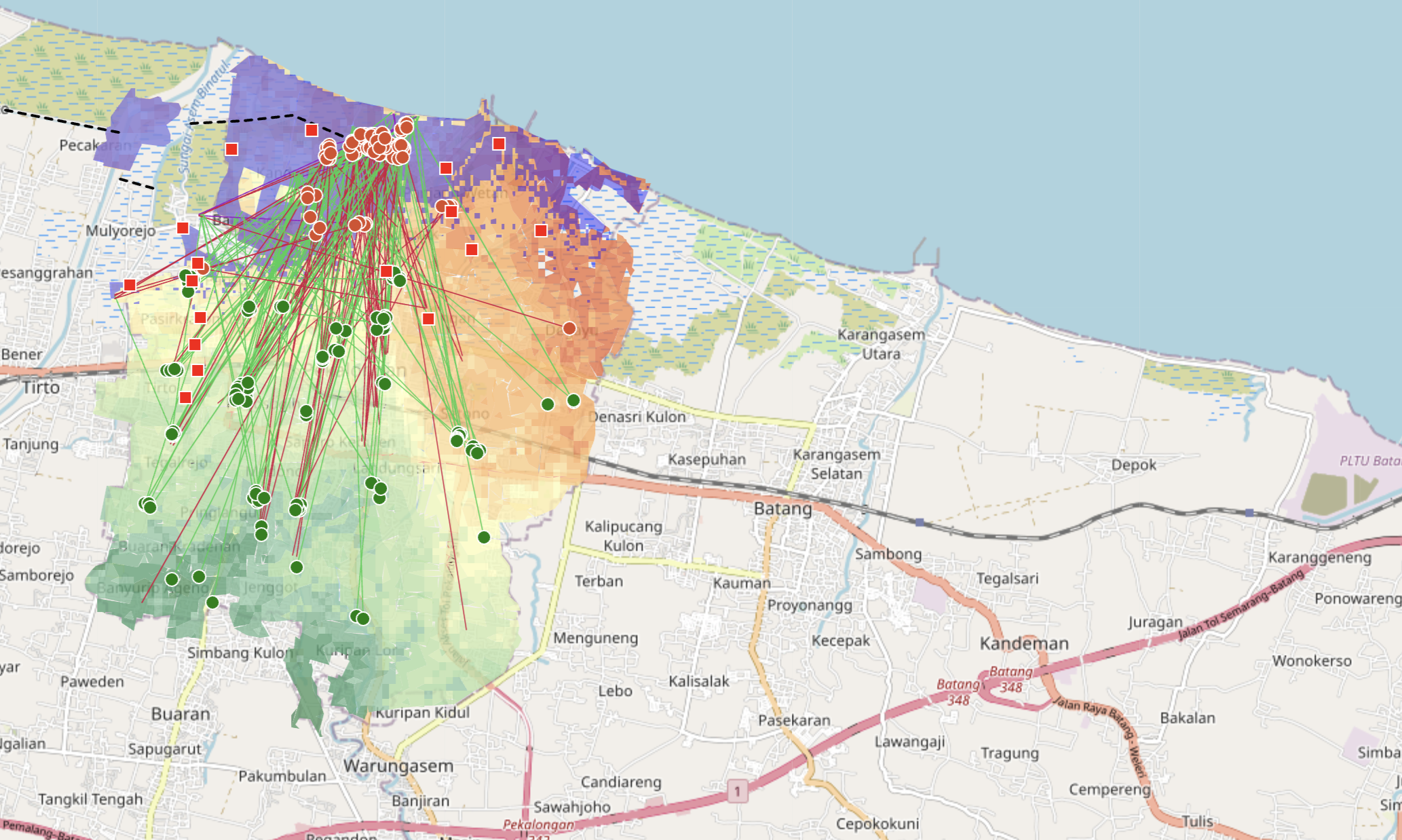Click the railway station marker below PLTU area
1402x840 pixels.
coord(1249,513)
